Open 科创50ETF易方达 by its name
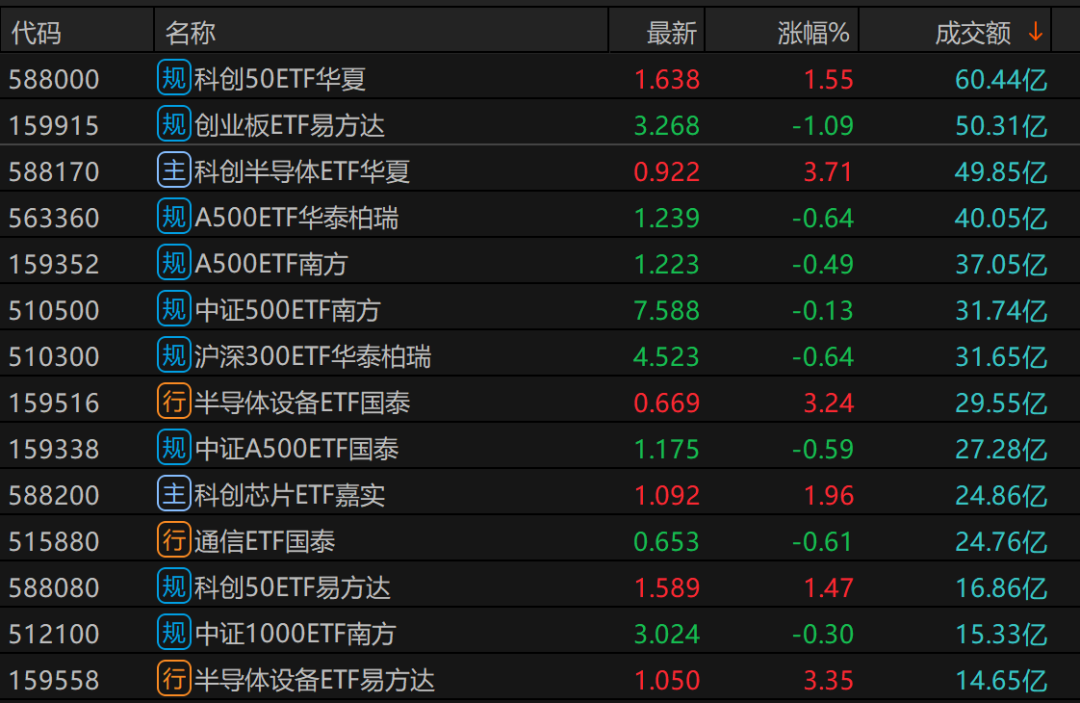Viewport: 1080px width, 703px height. pos(292,587)
